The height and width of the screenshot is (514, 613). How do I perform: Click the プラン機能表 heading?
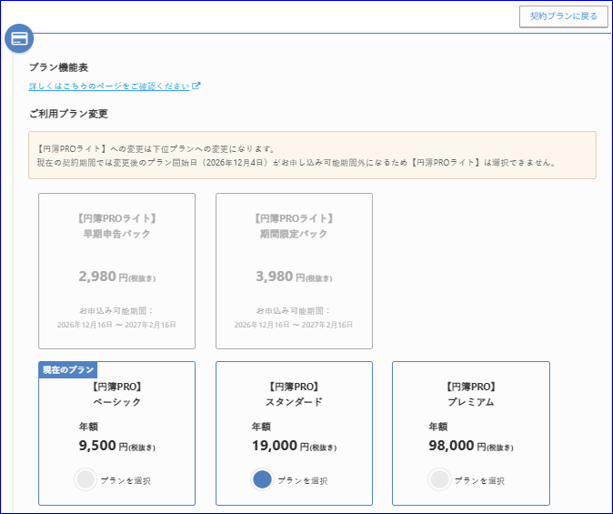(59, 68)
